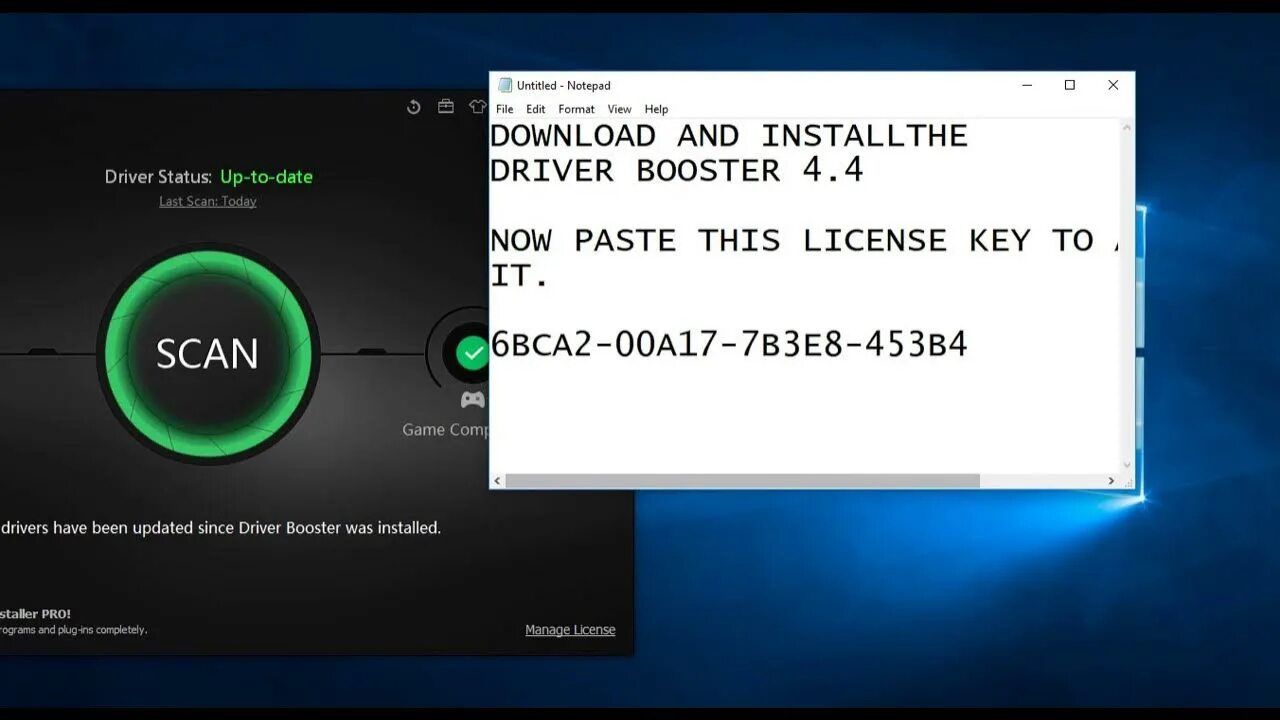Click the 'drivers have been updated' message text
The height and width of the screenshot is (720, 1280).
coord(220,527)
